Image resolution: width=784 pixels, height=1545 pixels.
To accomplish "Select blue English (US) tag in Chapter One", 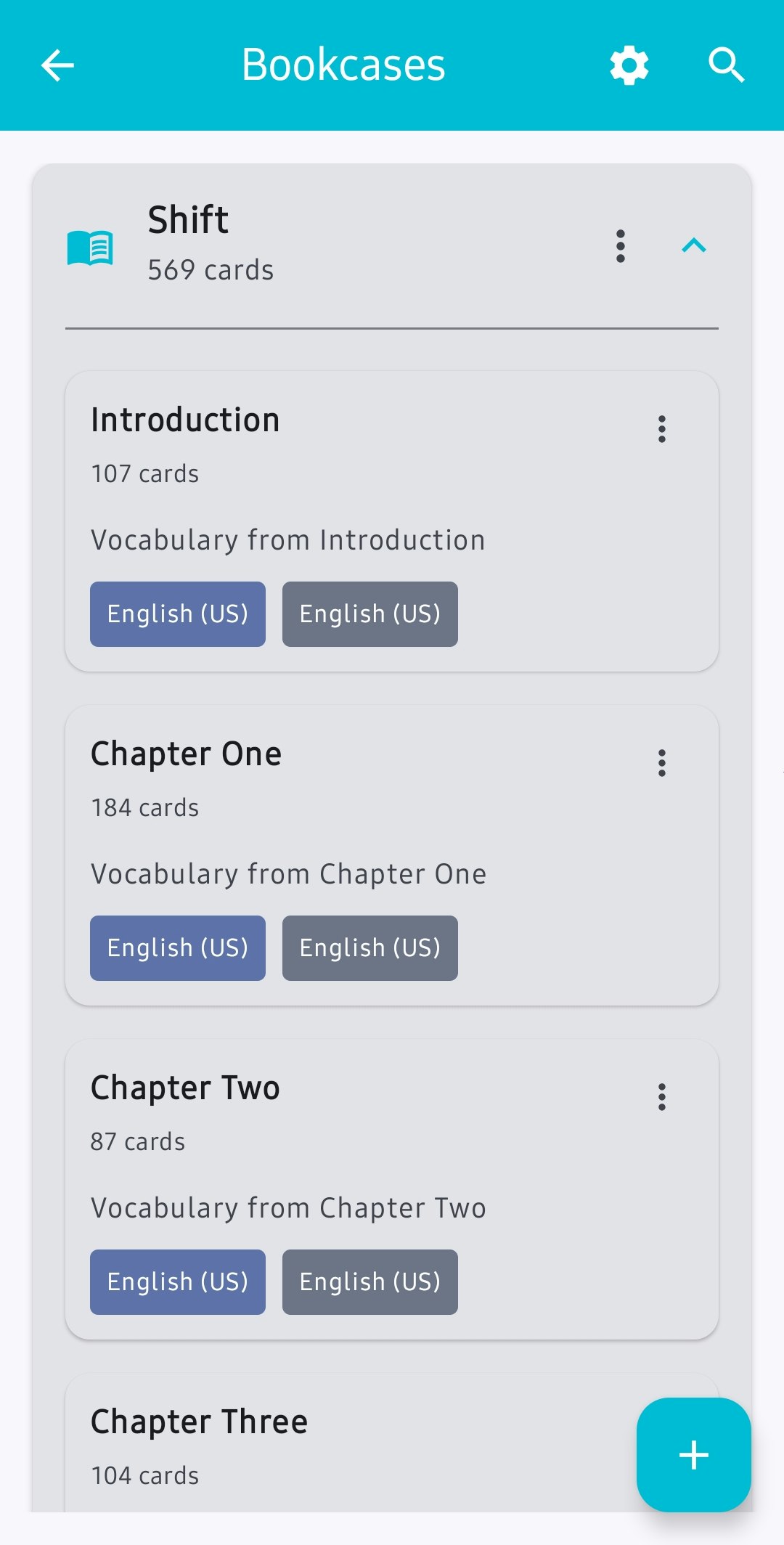I will (x=178, y=948).
